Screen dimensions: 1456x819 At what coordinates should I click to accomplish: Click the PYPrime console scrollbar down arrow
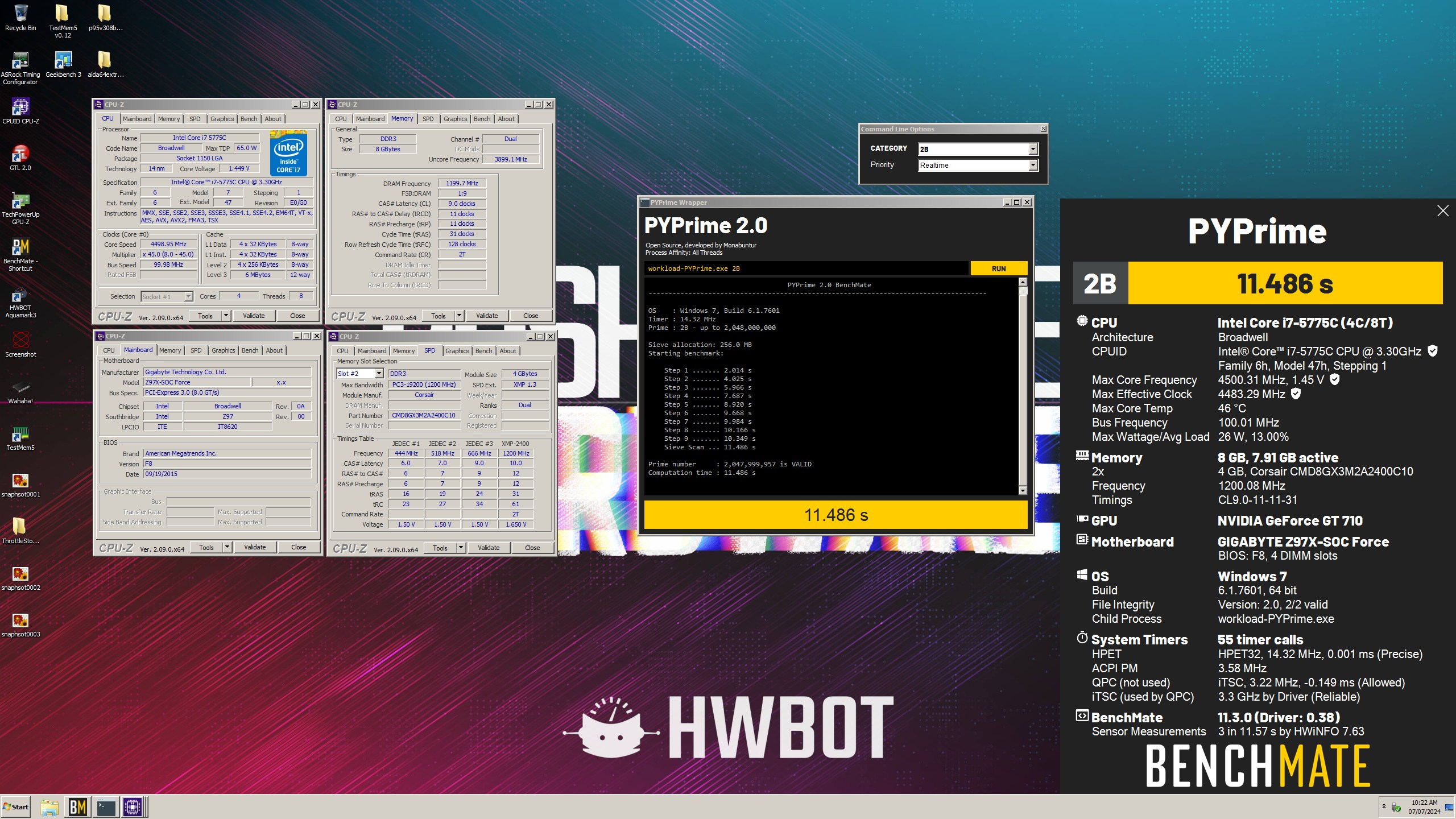click(x=1023, y=490)
